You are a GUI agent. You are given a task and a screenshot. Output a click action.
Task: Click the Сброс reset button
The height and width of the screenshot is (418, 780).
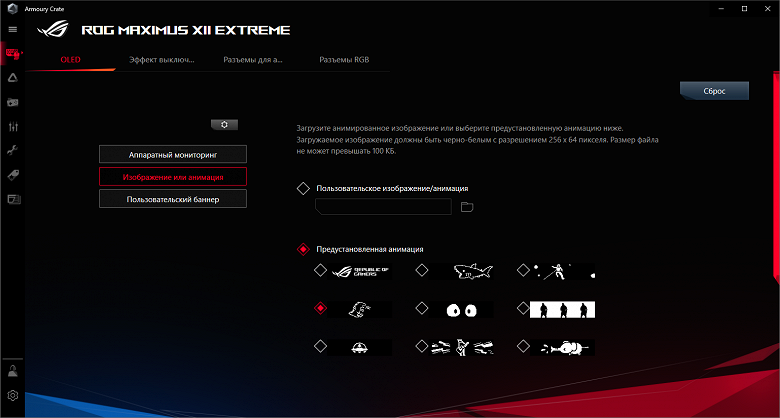(x=714, y=91)
